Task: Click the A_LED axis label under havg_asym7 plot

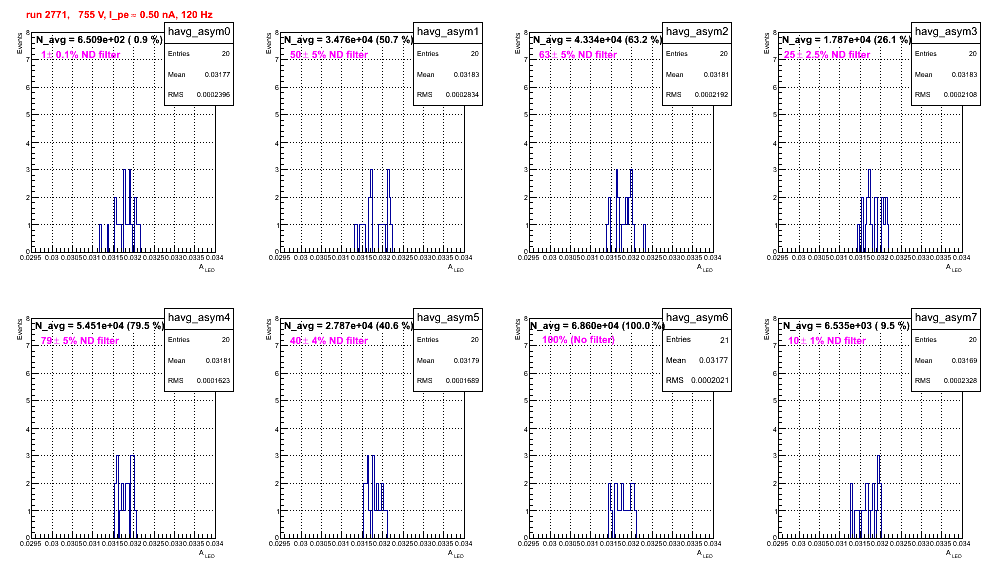Action: click(954, 554)
